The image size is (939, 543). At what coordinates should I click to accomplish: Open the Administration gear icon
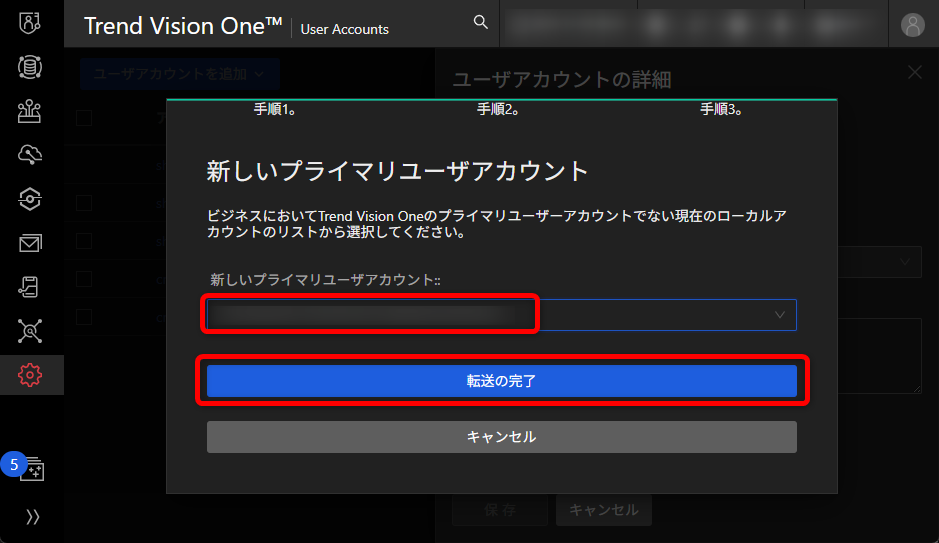(30, 375)
